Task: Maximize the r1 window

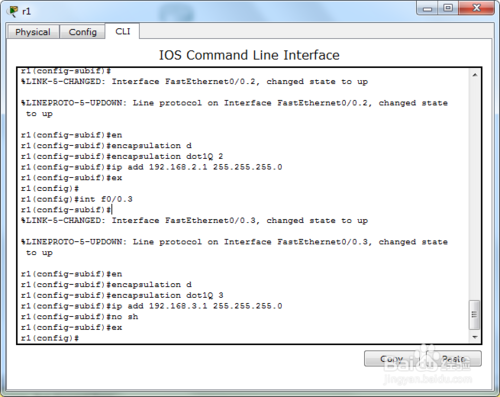Action: click(x=448, y=8)
